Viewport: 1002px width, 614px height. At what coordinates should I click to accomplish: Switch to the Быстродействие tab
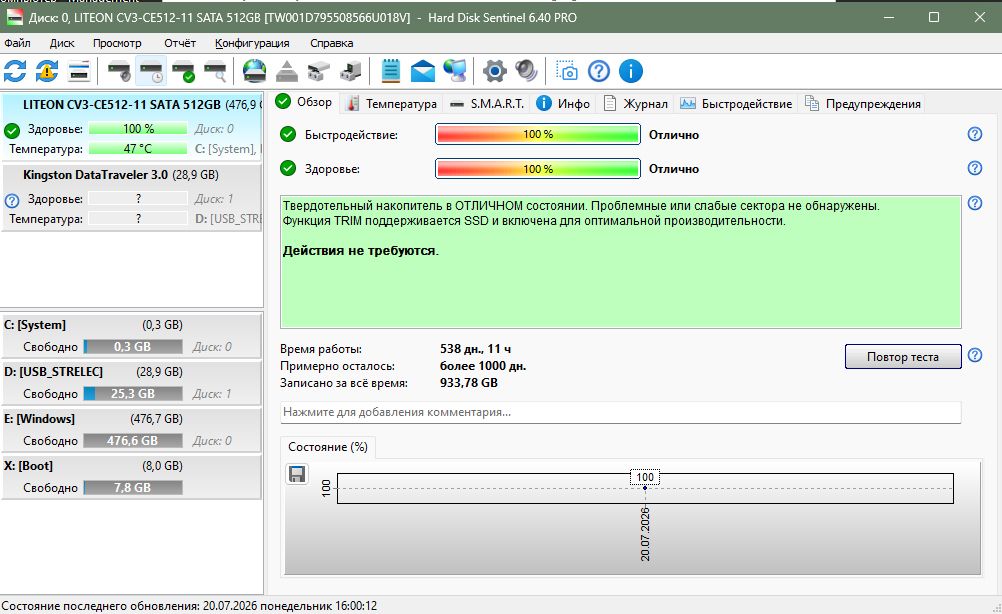(736, 104)
